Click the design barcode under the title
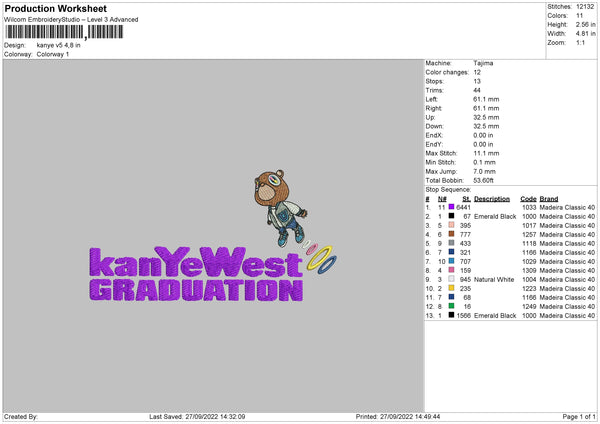Screen dimensions: 600x424 tap(64, 32)
